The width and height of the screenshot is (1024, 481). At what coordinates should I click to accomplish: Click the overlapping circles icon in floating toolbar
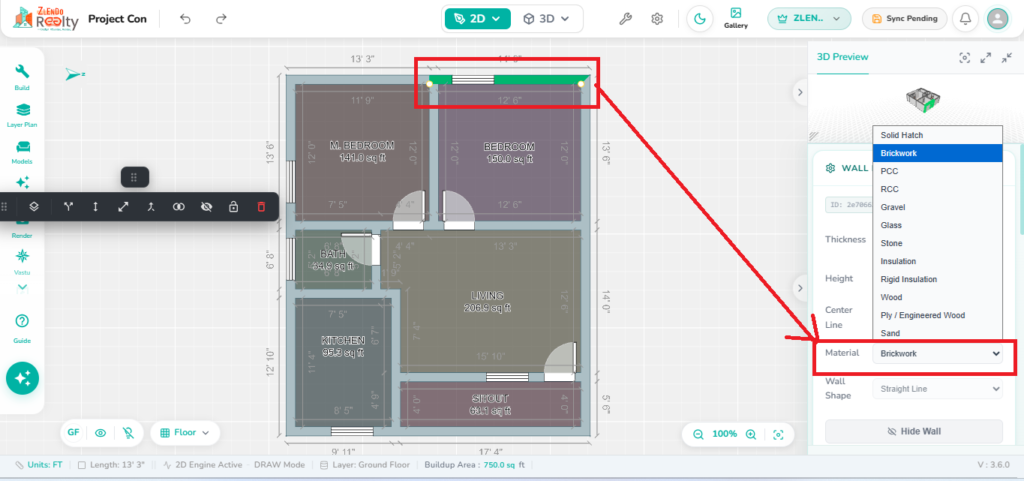pyautogui.click(x=178, y=206)
